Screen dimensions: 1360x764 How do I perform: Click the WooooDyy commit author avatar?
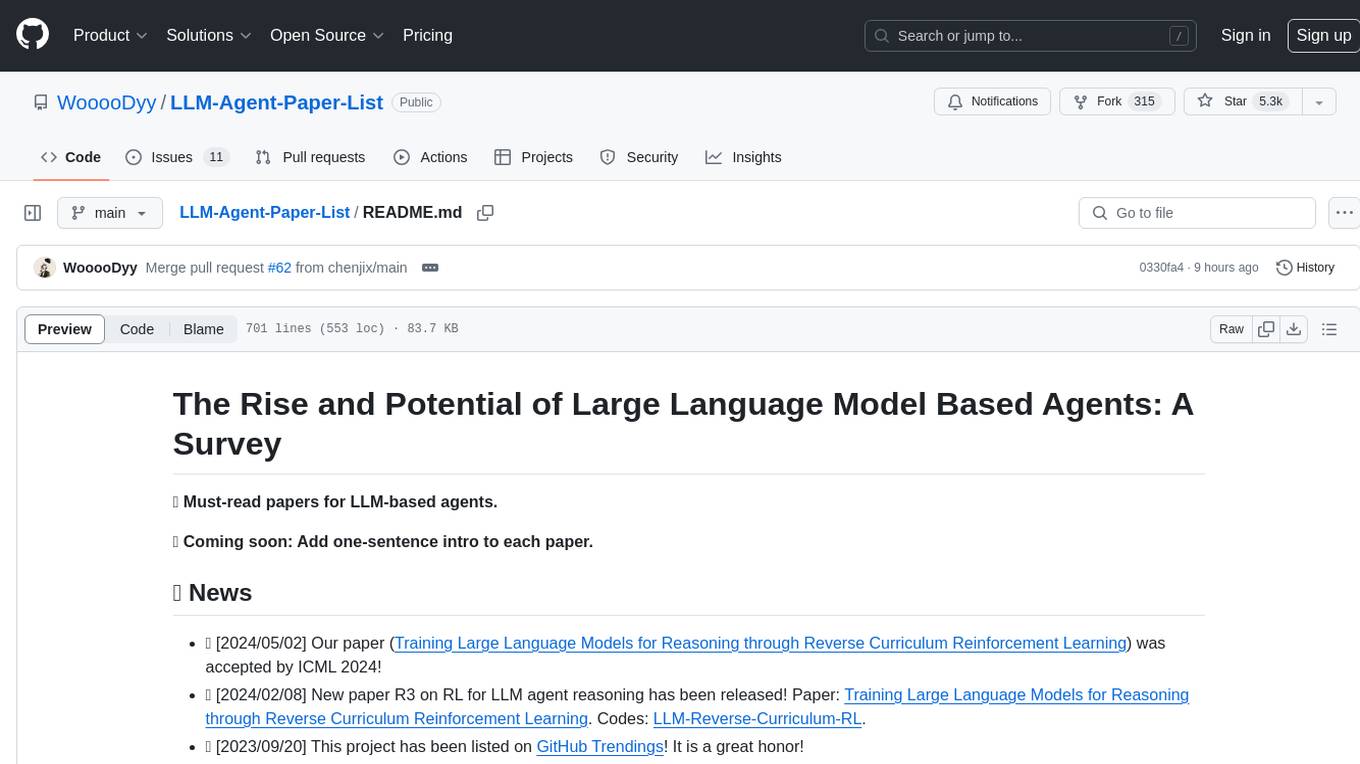44,268
